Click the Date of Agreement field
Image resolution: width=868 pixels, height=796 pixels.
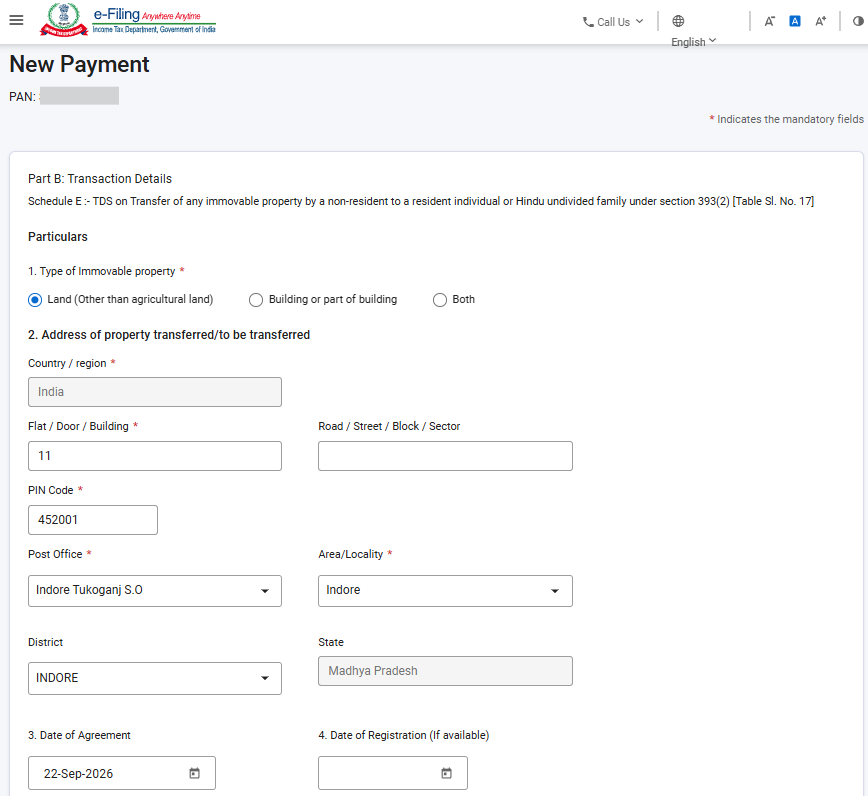pos(122,773)
